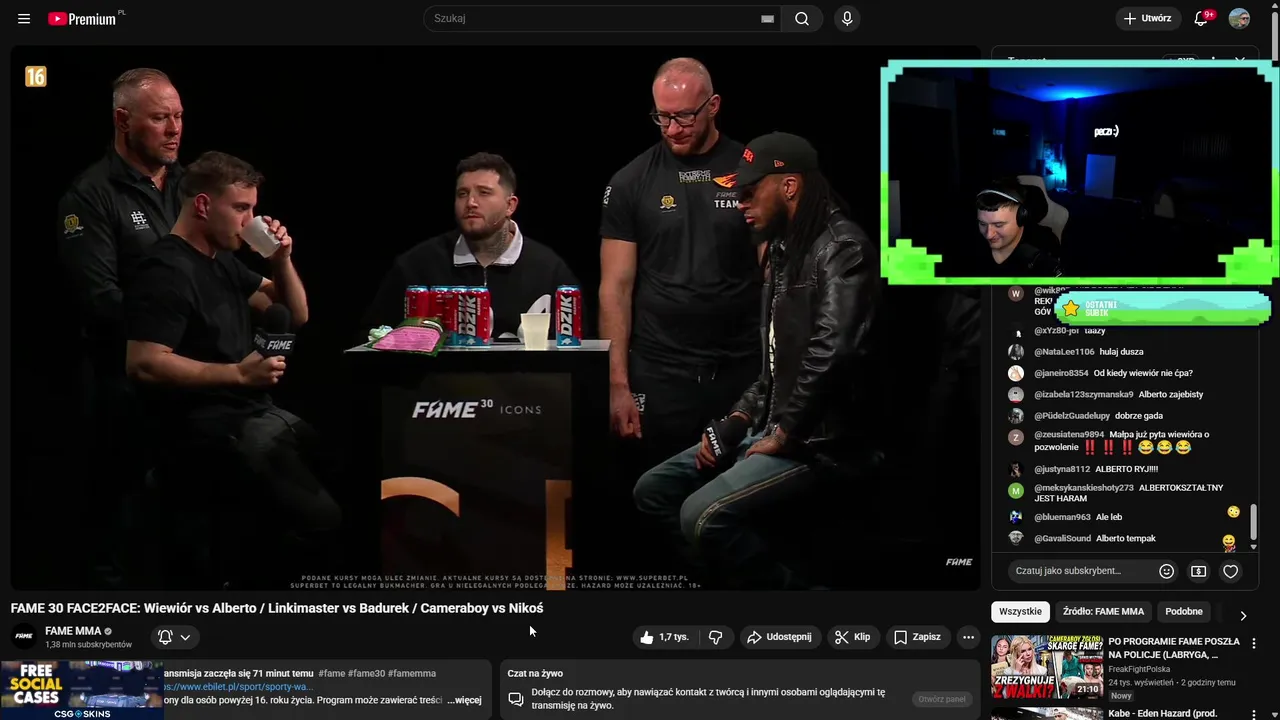The height and width of the screenshot is (720, 1280).
Task: Like the video with thumbs up
Action: (664, 637)
